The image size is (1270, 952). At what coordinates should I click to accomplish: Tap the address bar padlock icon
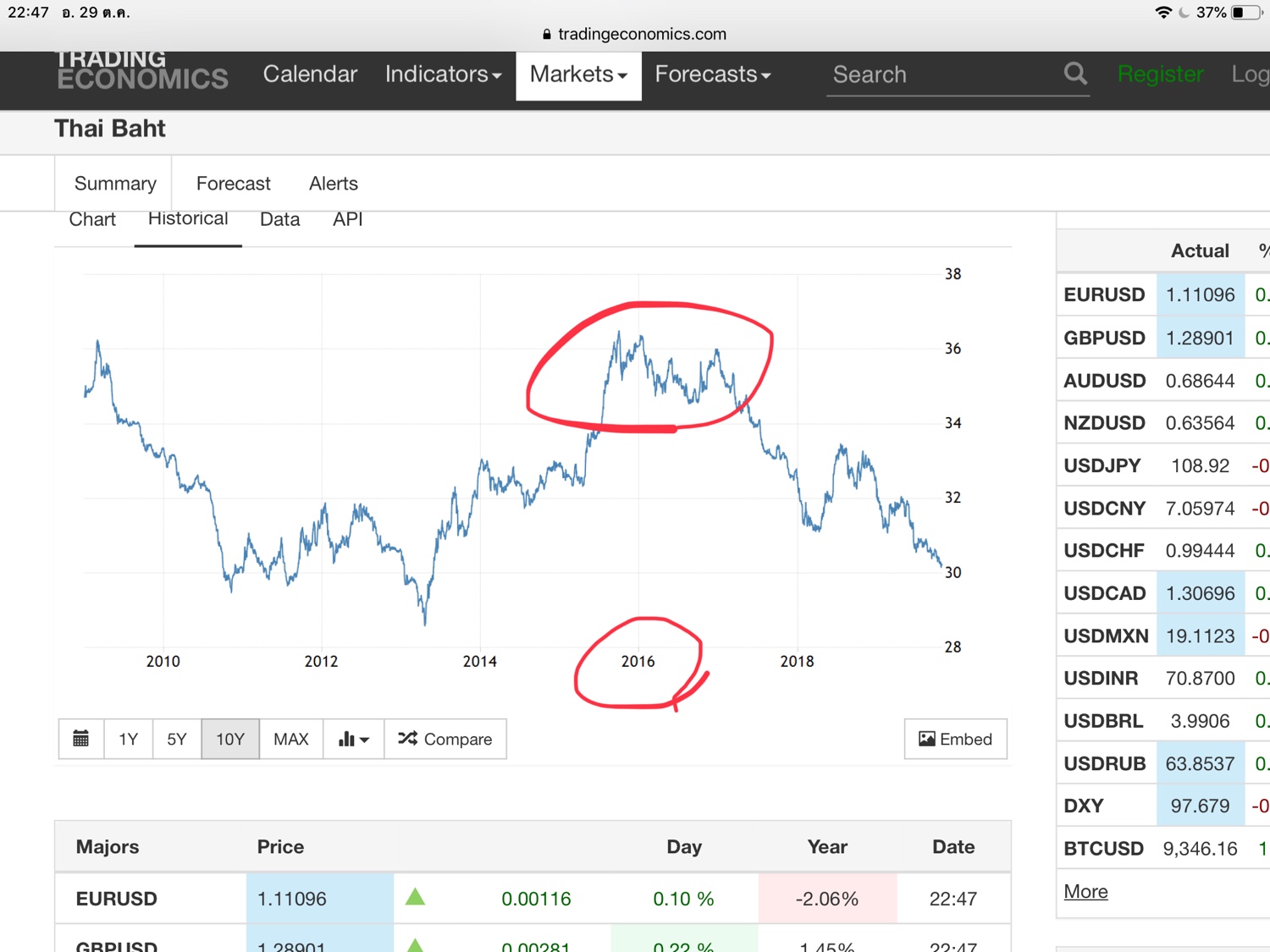(547, 35)
